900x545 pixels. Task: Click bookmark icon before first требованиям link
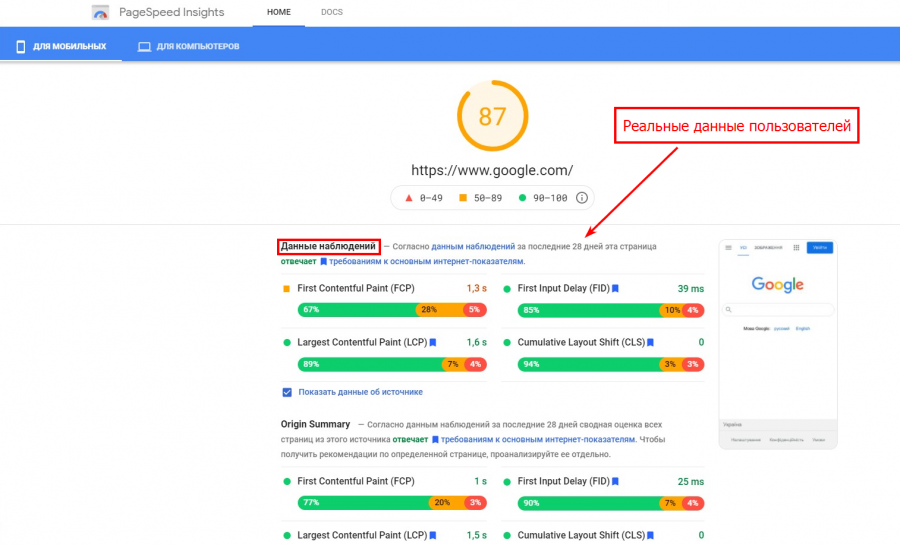point(323,262)
